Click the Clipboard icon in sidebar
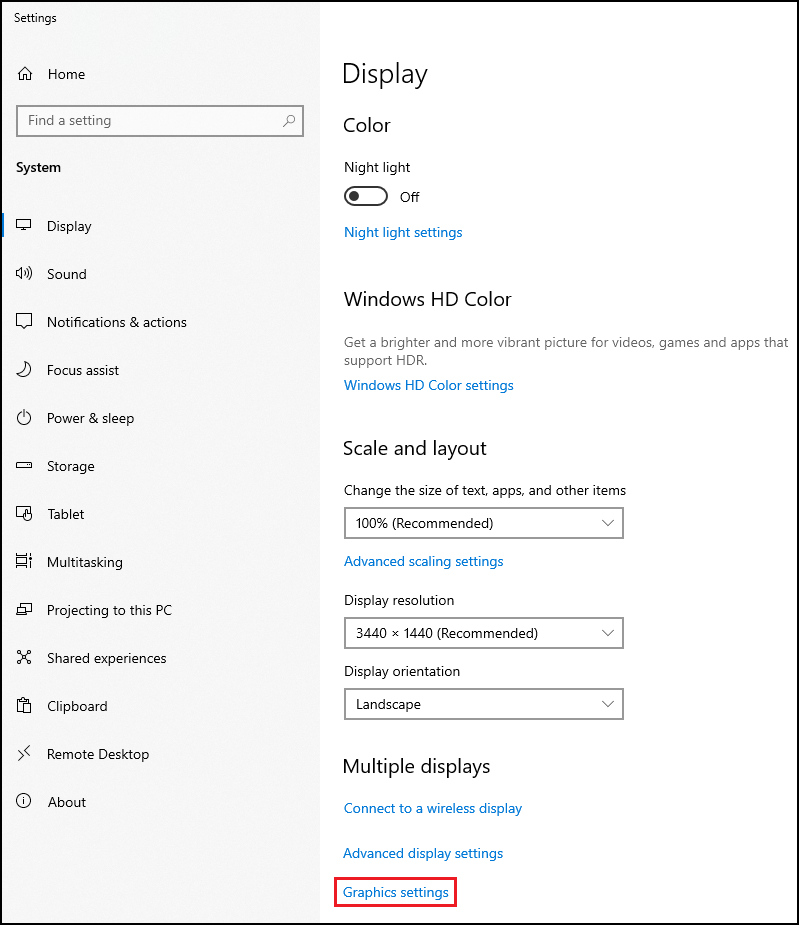This screenshot has width=799, height=925. 25,706
